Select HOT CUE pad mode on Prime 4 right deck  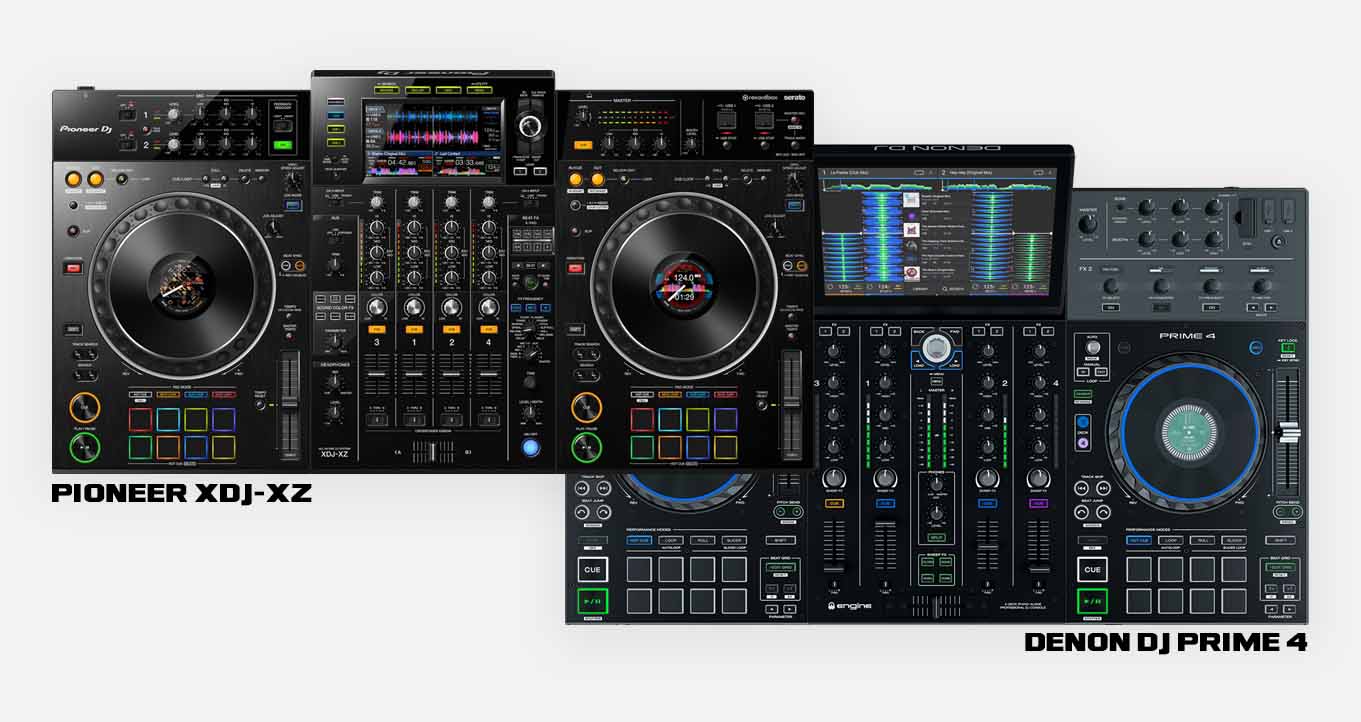pyautogui.click(x=1139, y=540)
